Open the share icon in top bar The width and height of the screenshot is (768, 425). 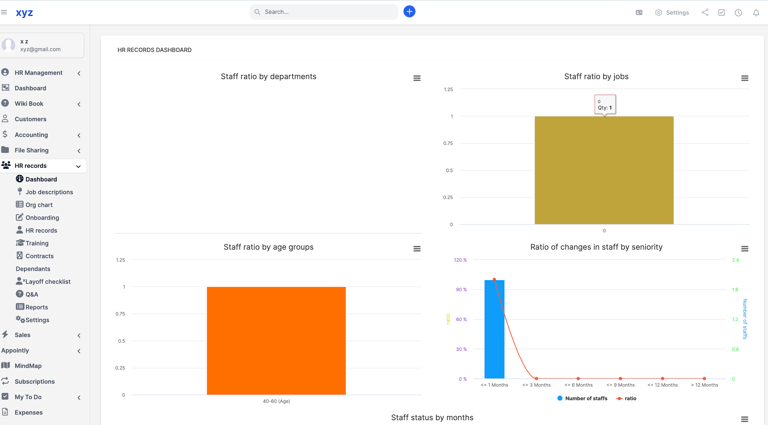pos(705,12)
